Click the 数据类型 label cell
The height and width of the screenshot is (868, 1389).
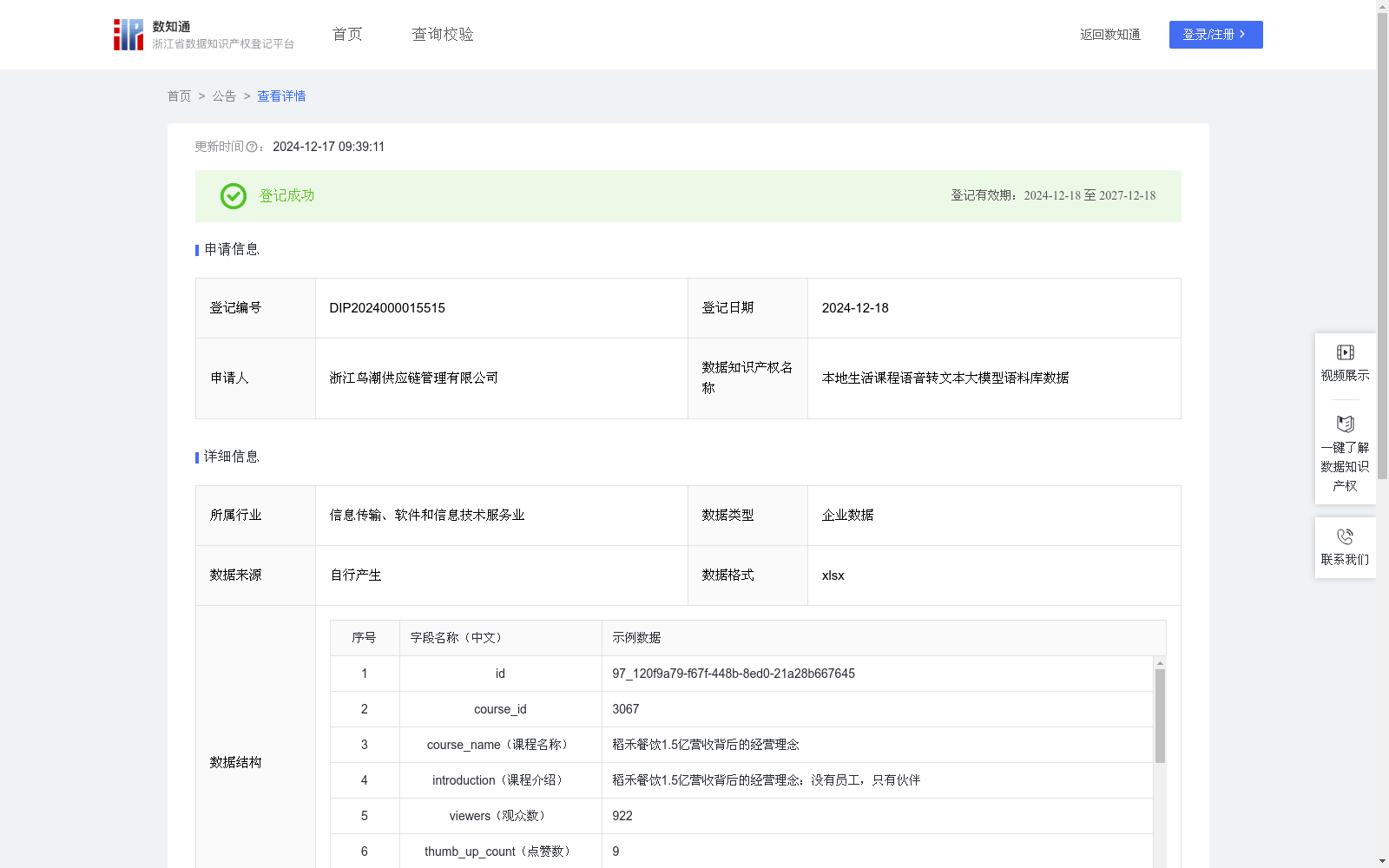[x=748, y=516]
